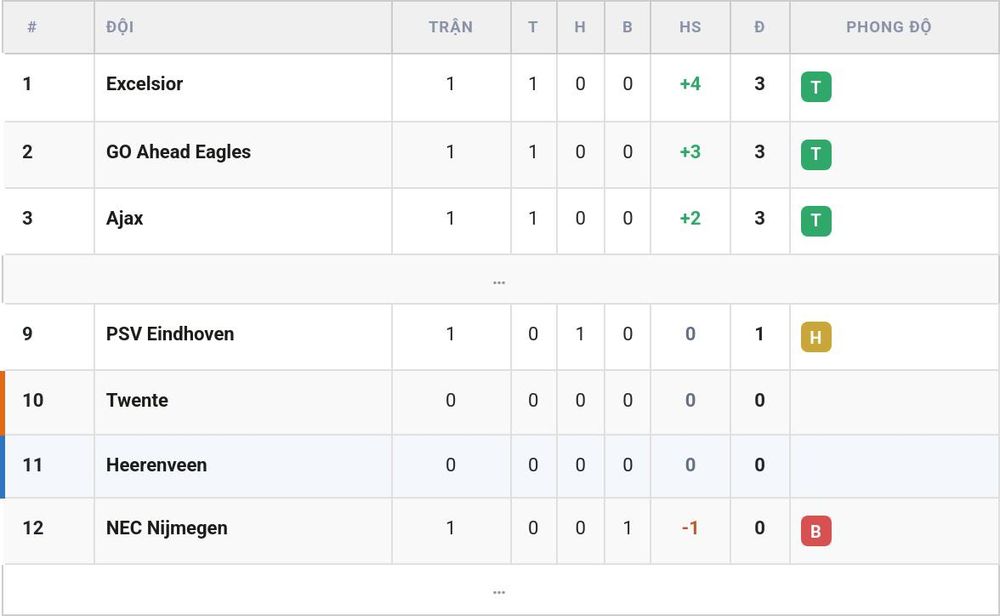Click the ĐỘI column header
1000x616 pixels.
point(120,27)
